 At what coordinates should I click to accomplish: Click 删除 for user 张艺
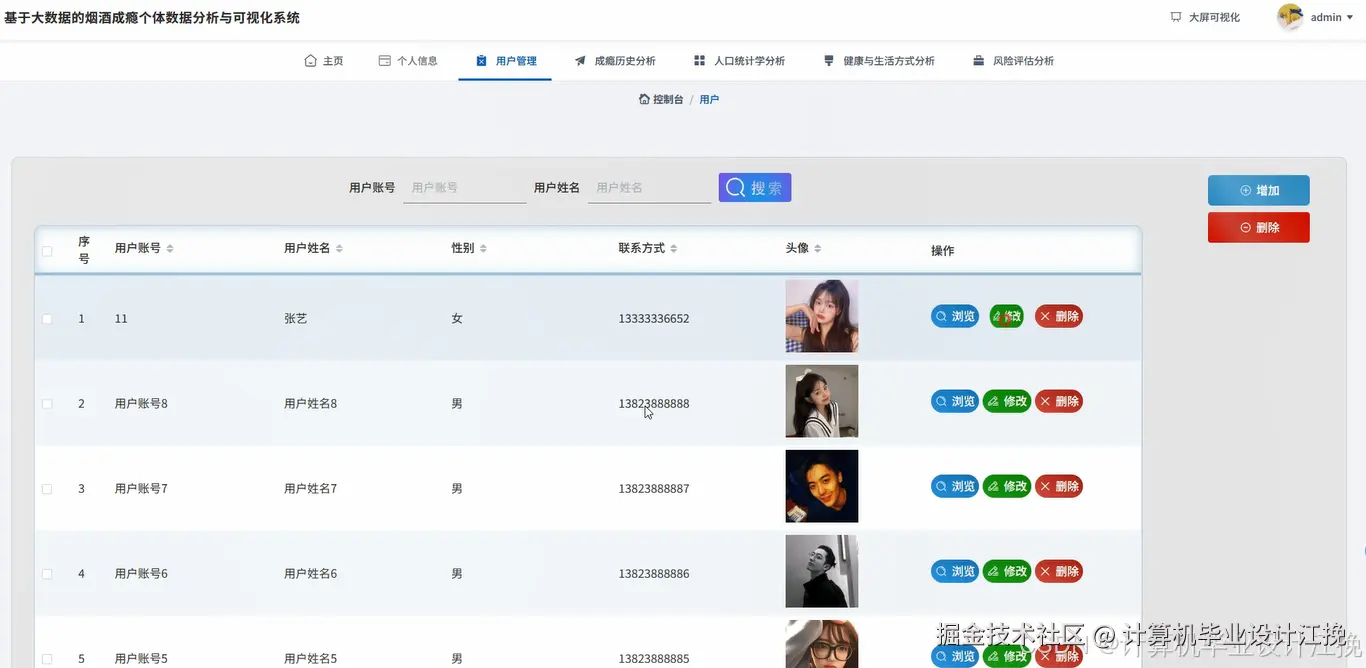coord(1059,316)
